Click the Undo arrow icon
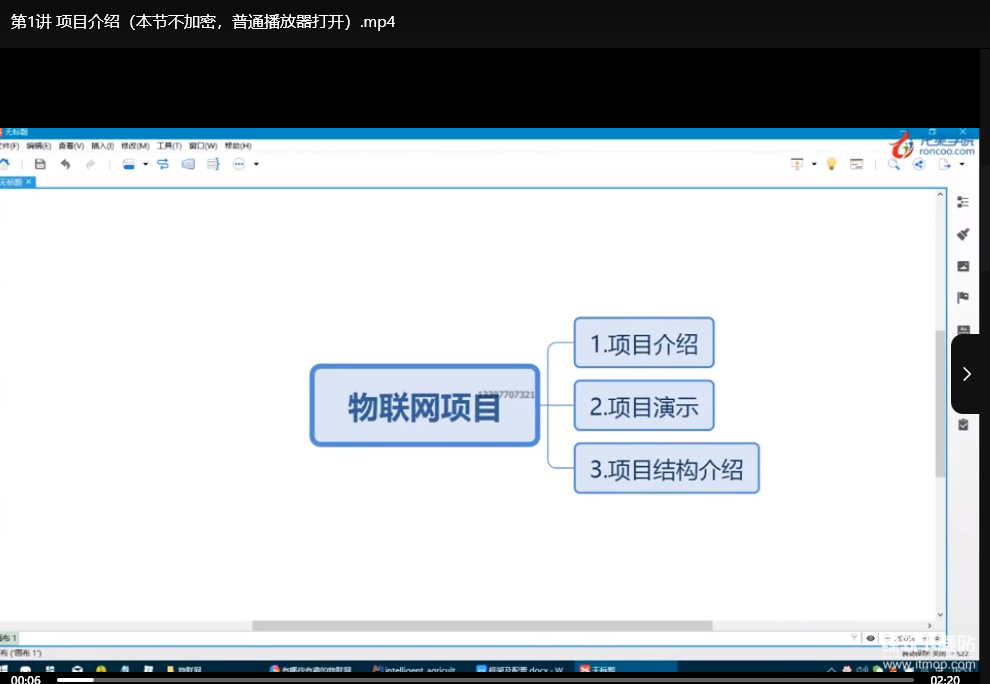Viewport: 990px width, 684px height. click(65, 164)
